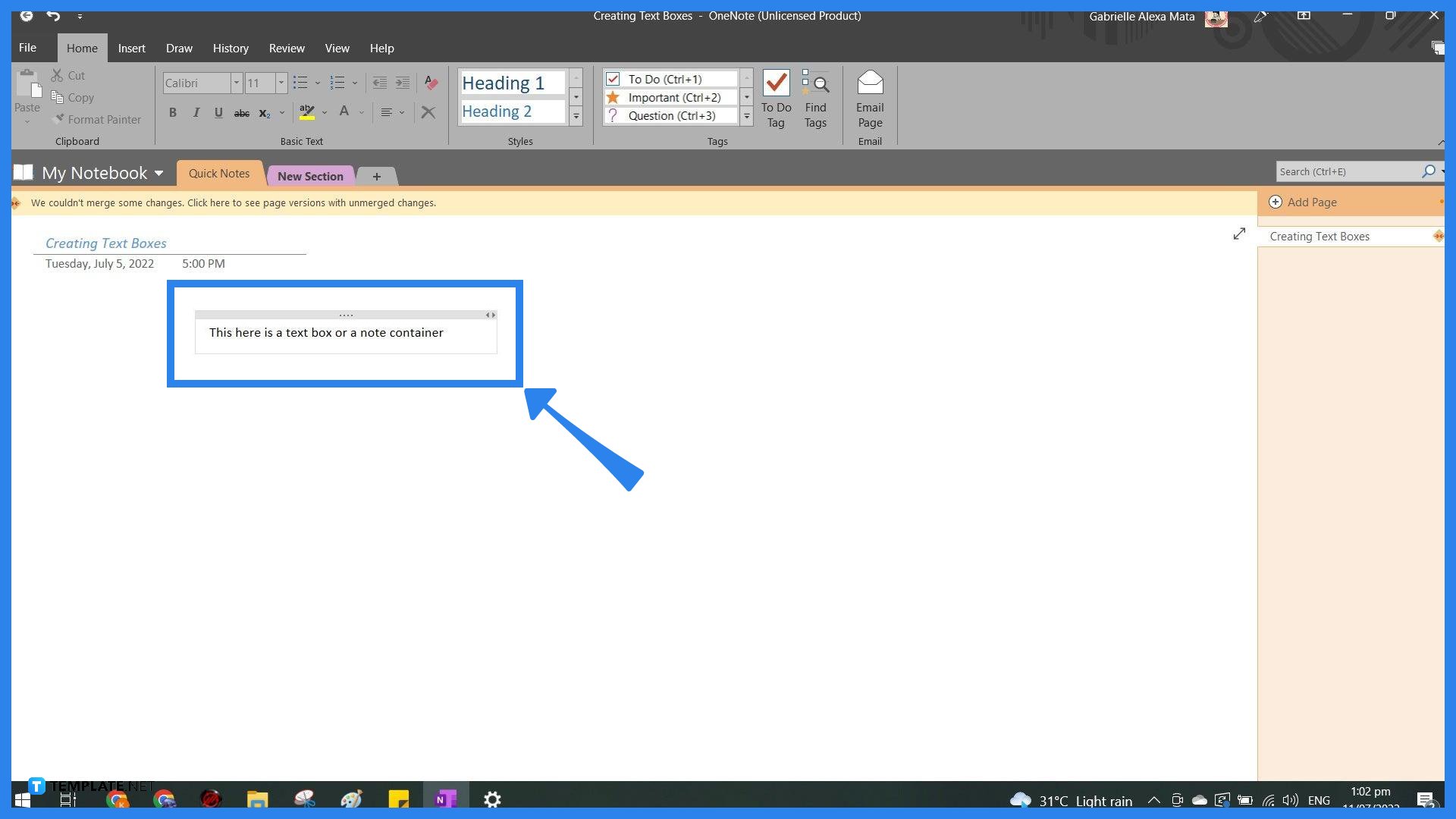Select the Strikethrough formatting icon
Viewport: 1456px width, 819px height.
241,112
